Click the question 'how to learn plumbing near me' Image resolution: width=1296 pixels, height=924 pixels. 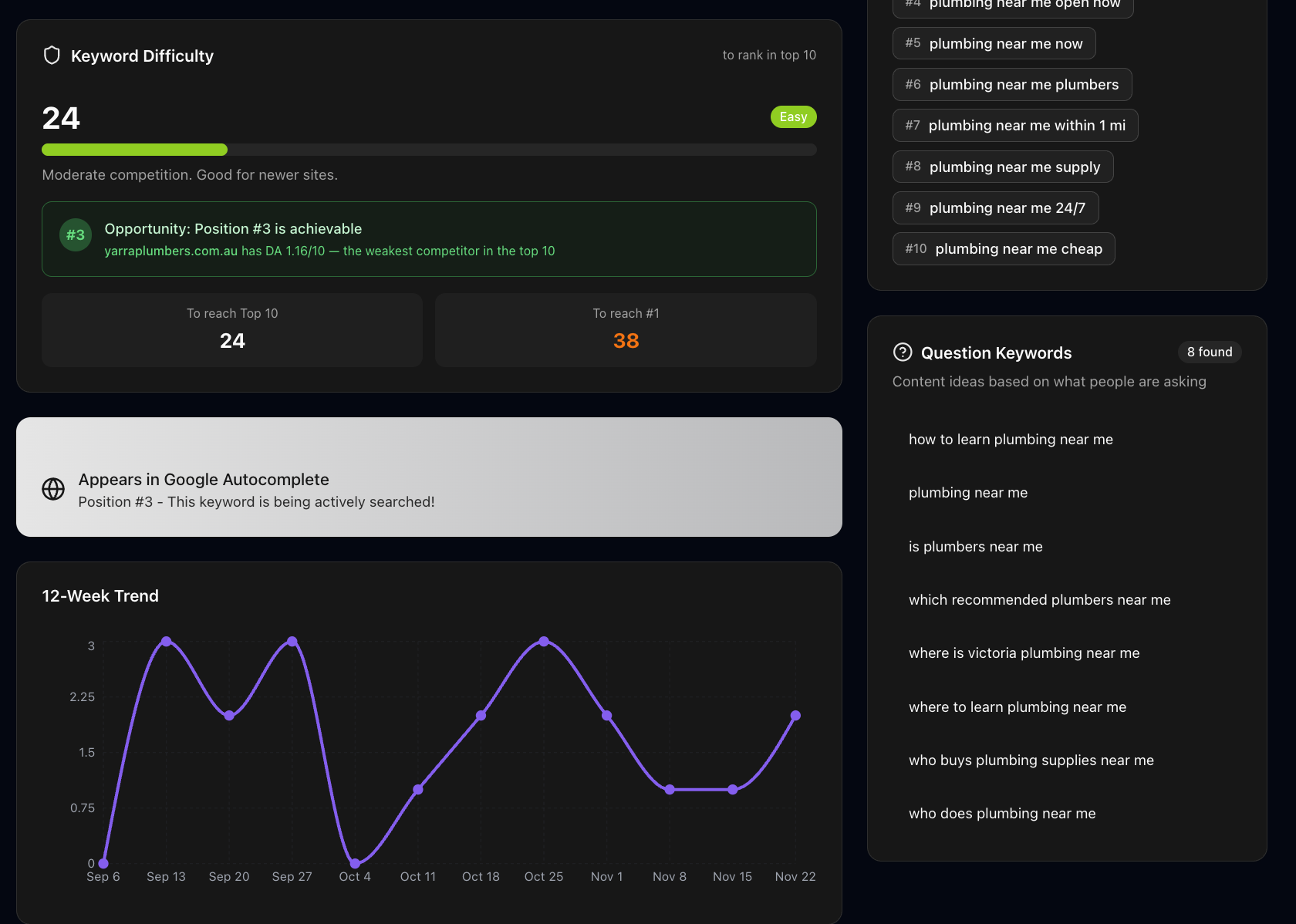[x=1011, y=439]
